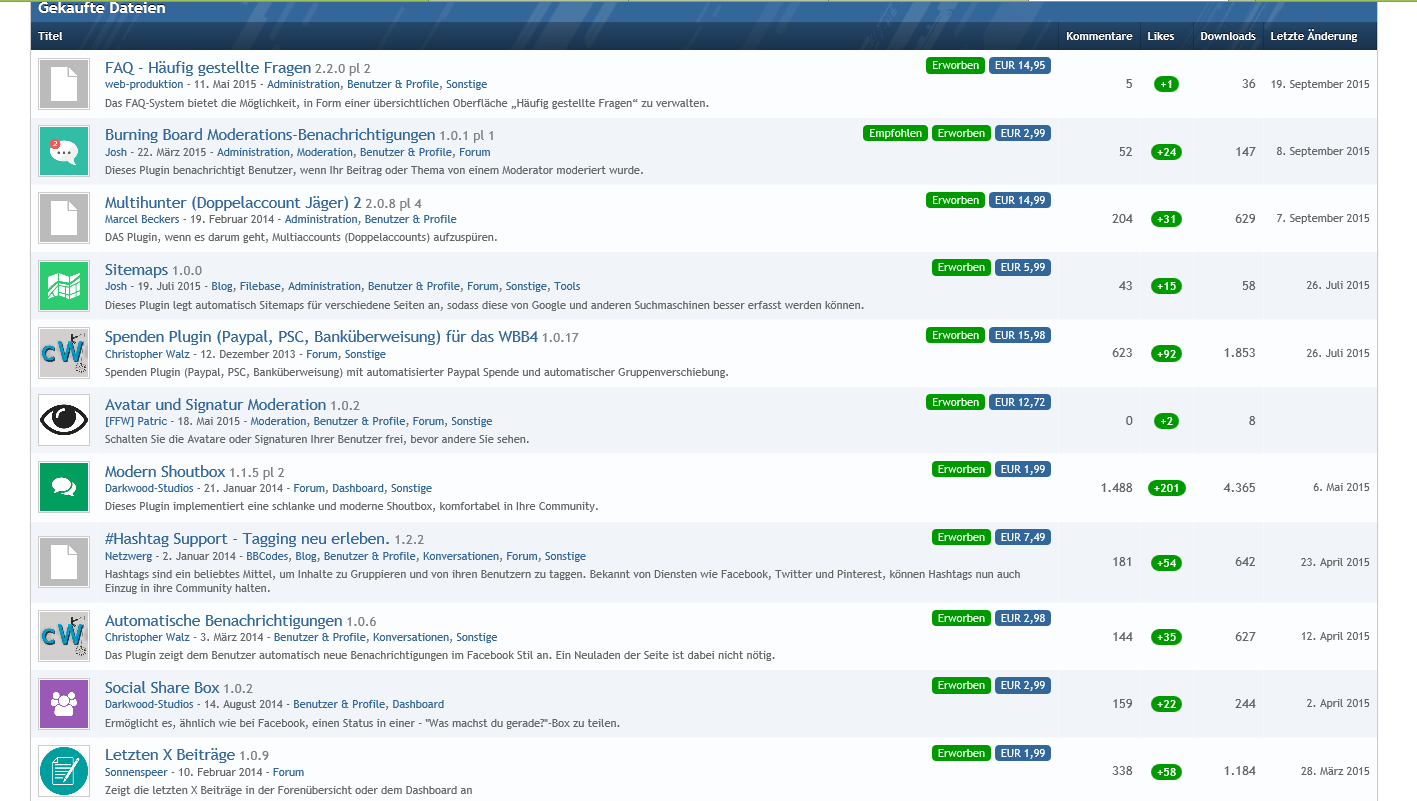1417x801 pixels.
Task: Click the EUR 15,98 price badge
Action: click(1022, 335)
